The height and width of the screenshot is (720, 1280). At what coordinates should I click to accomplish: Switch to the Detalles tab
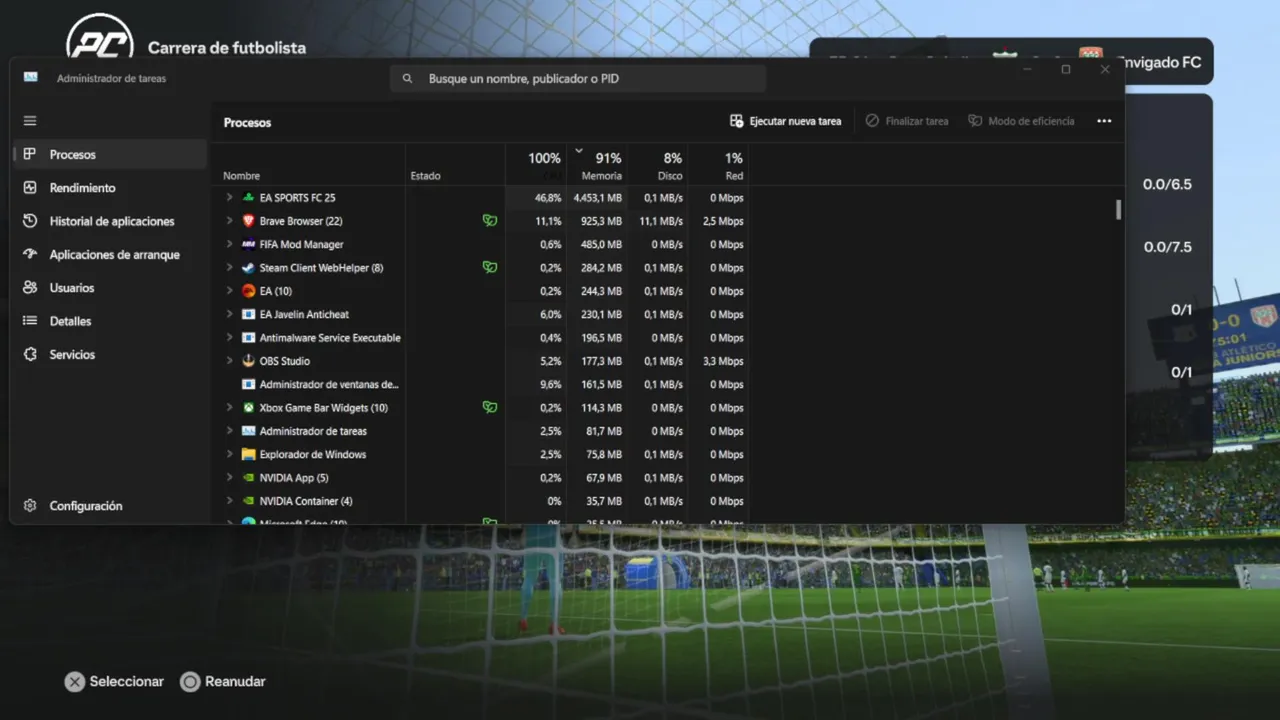(x=111, y=321)
